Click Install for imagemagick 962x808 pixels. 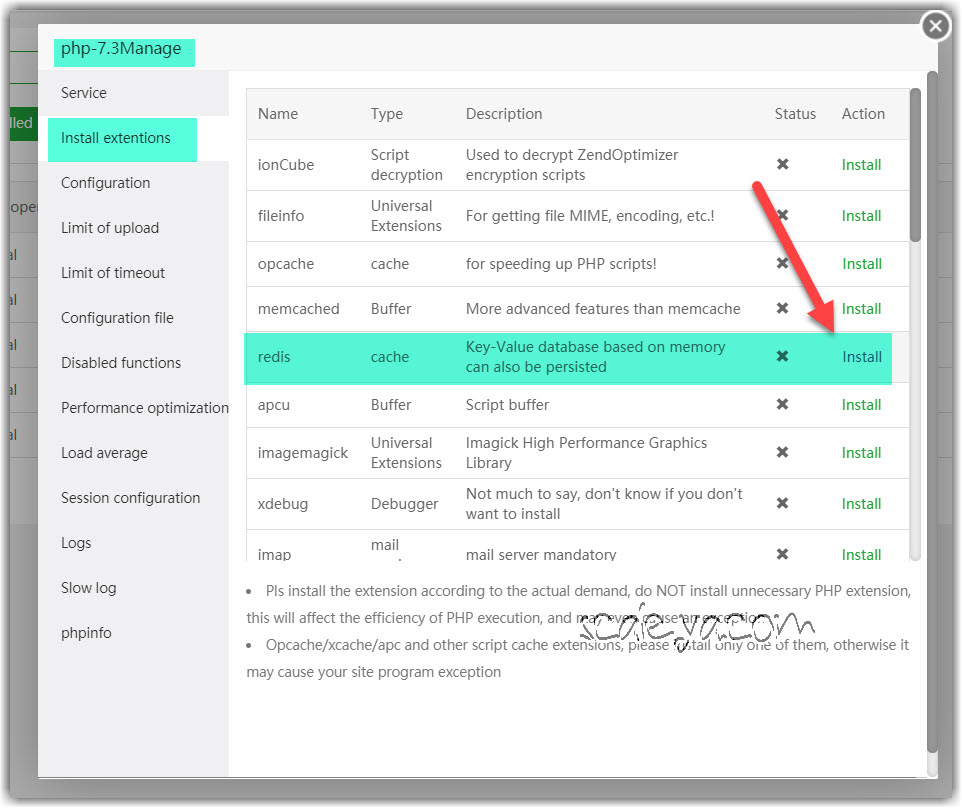861,453
